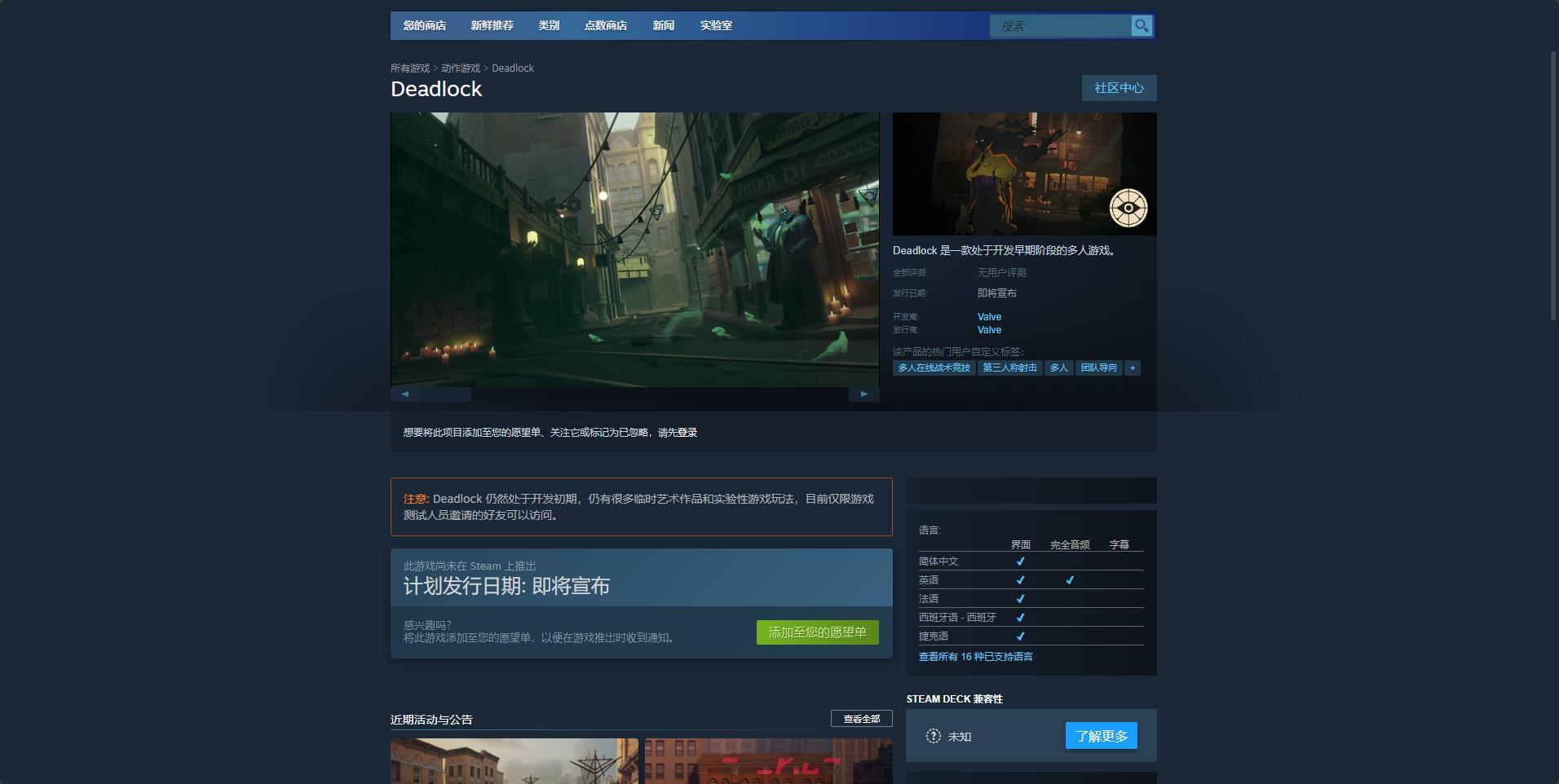Screen dimensions: 1559x784
Task: Show previous screenshot using left arrow
Action: point(405,394)
